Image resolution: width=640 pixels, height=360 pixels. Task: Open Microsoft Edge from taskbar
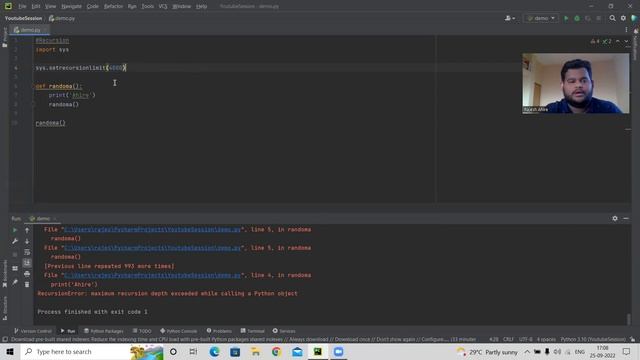pyautogui.click(x=214, y=351)
